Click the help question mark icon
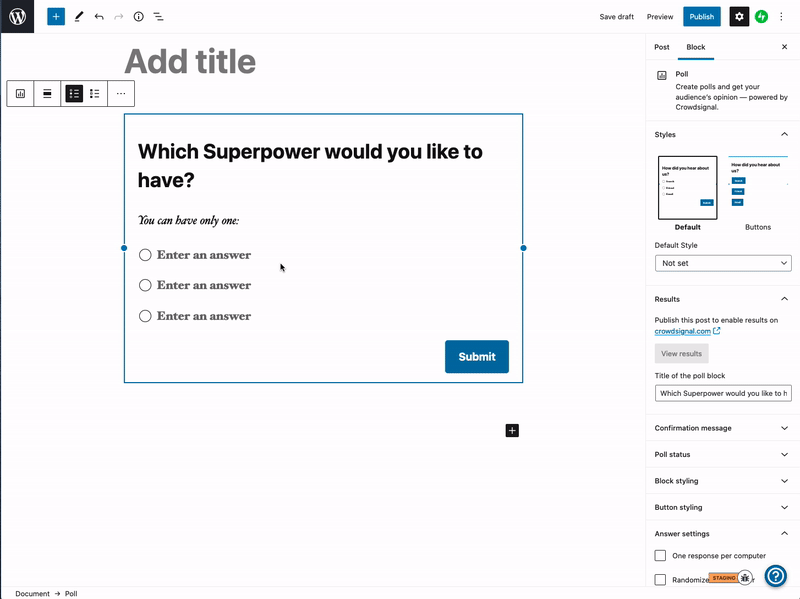 click(x=775, y=576)
